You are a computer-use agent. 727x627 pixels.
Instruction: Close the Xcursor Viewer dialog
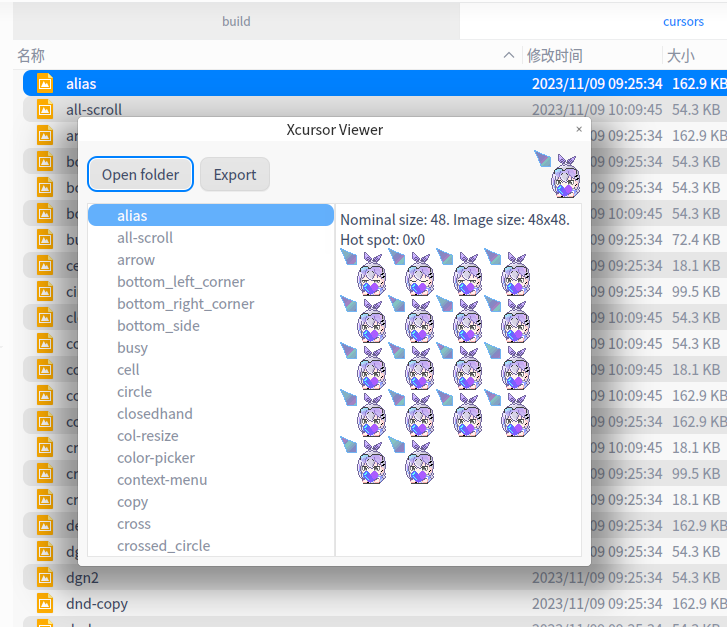click(x=579, y=129)
